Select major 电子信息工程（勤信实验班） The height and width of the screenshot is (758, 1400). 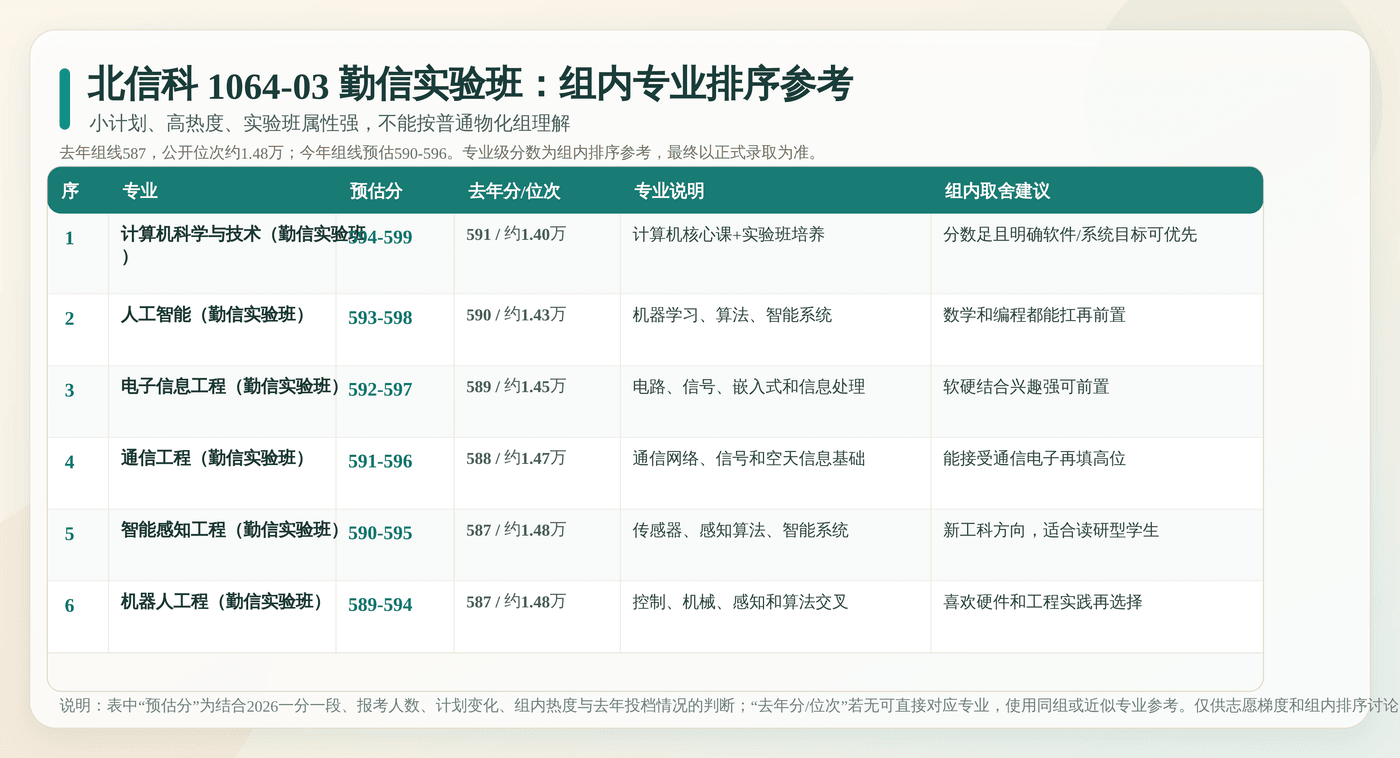coord(231,387)
